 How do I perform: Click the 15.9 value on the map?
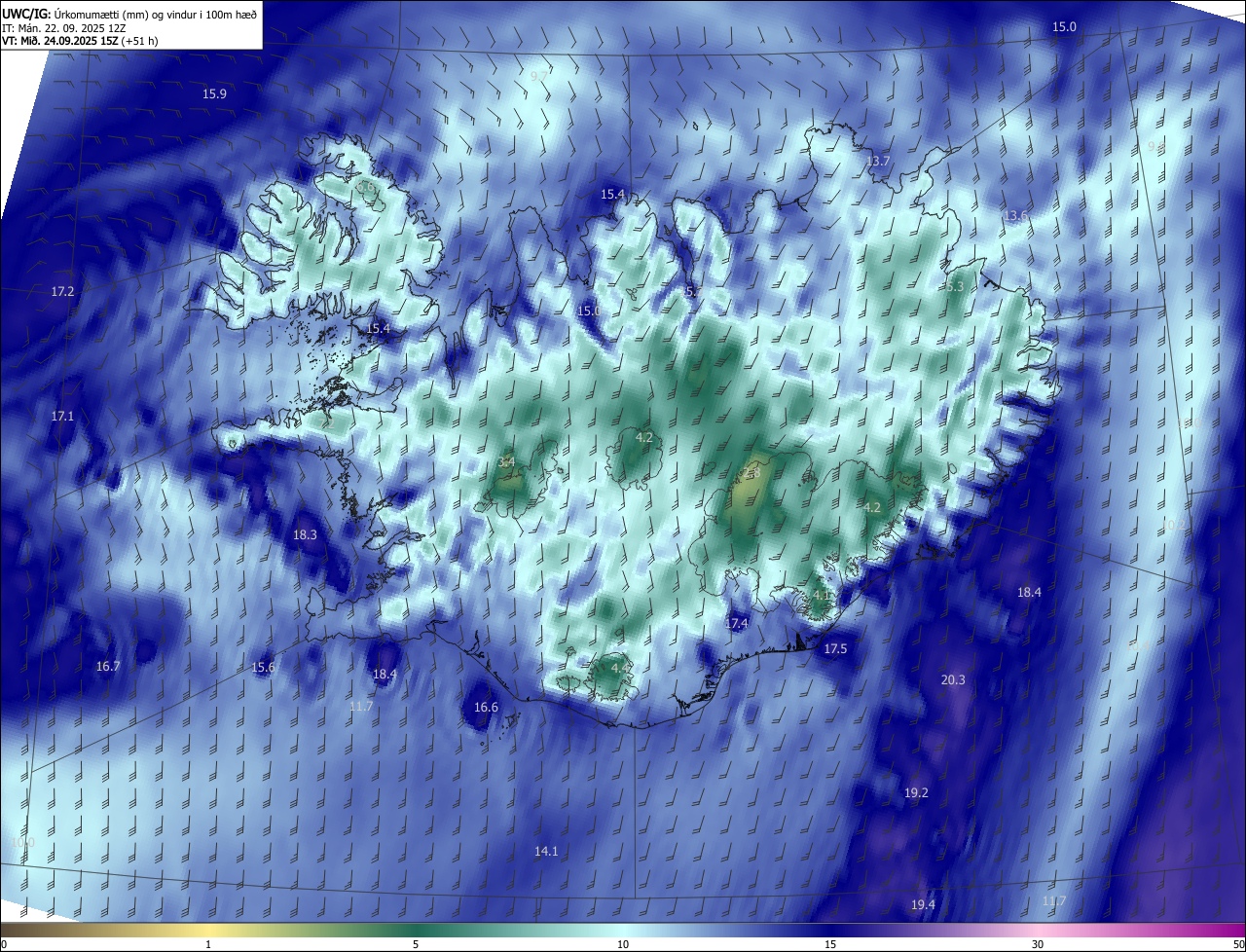[214, 94]
